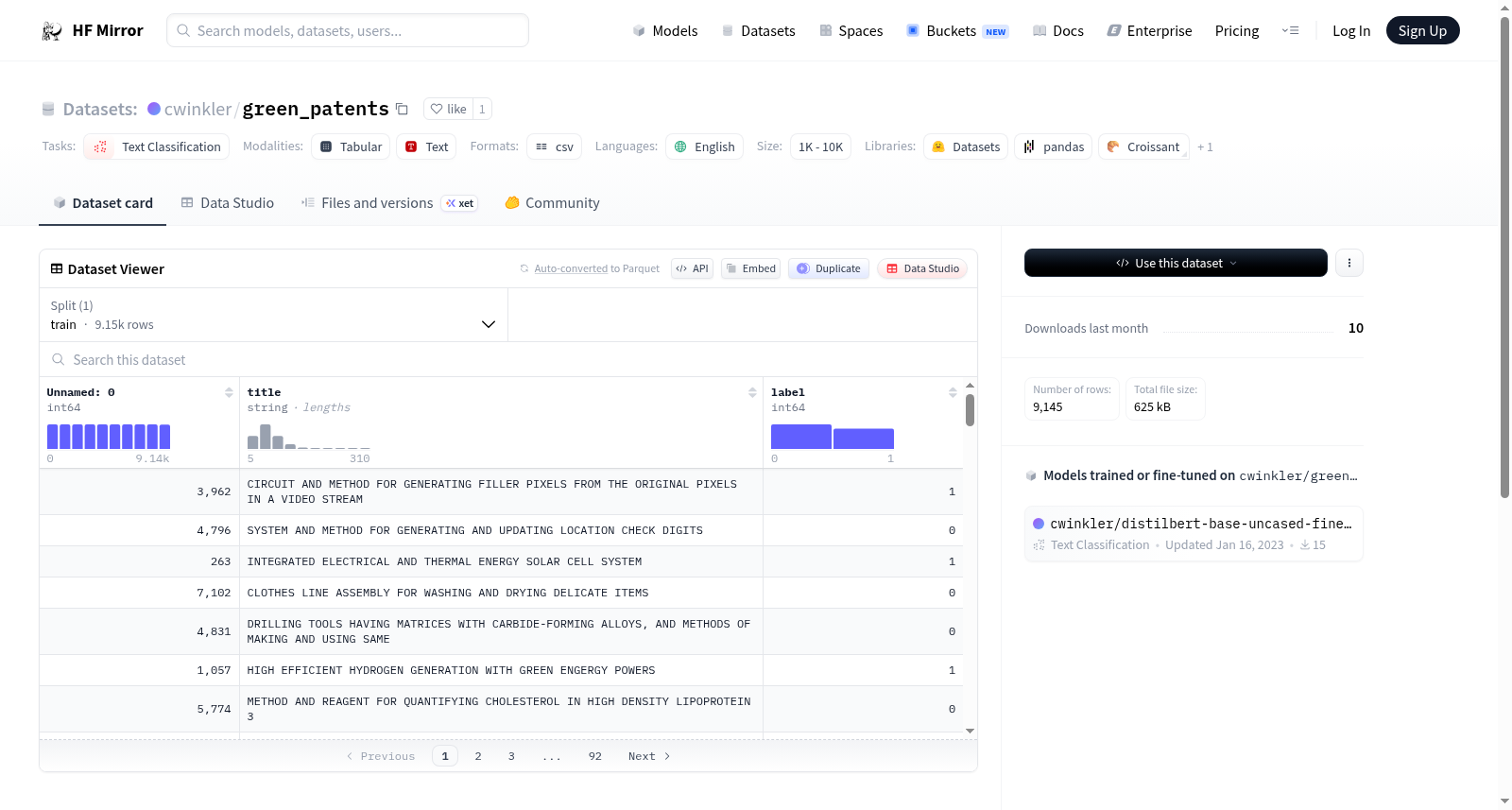Select current page 1 in pagination
The image size is (1512, 810).
point(445,756)
